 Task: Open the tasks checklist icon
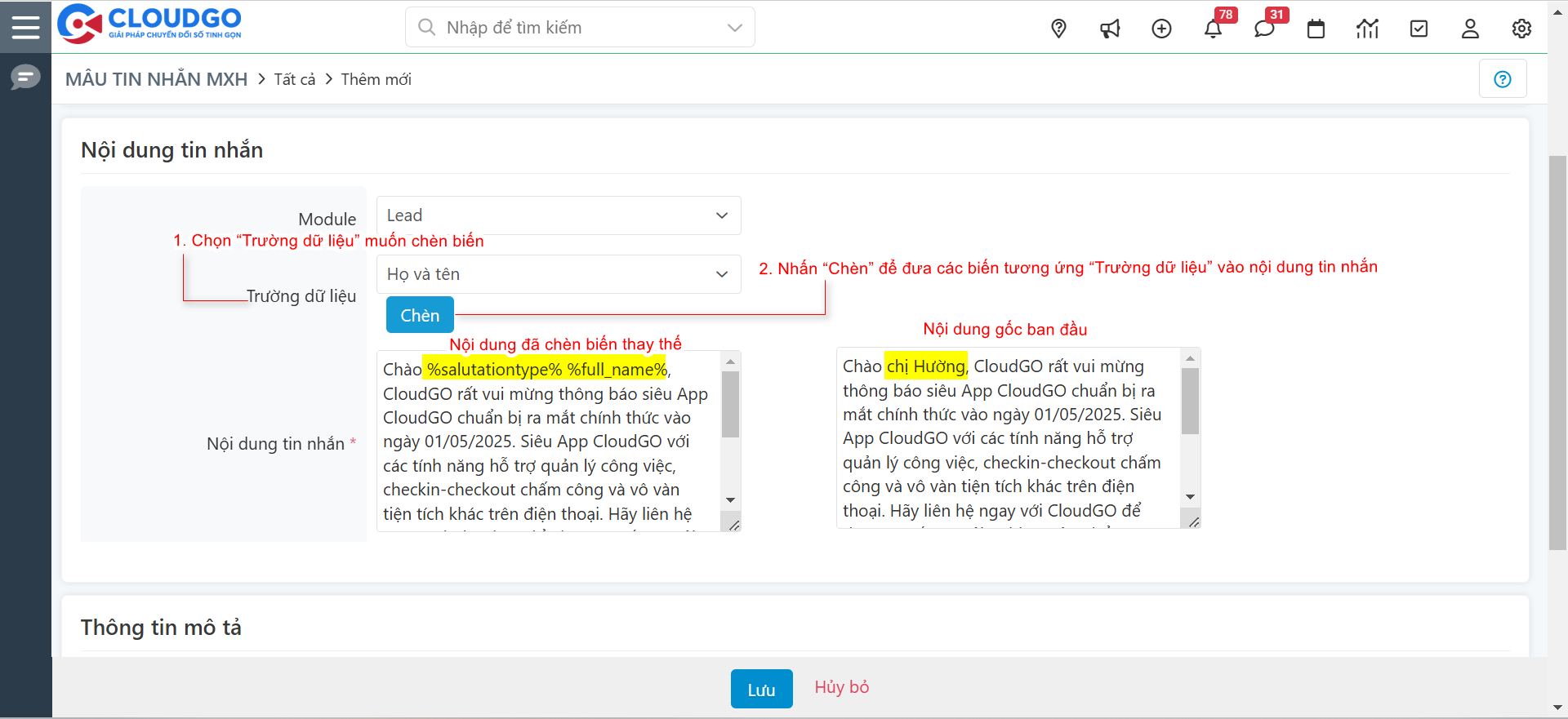tap(1419, 29)
